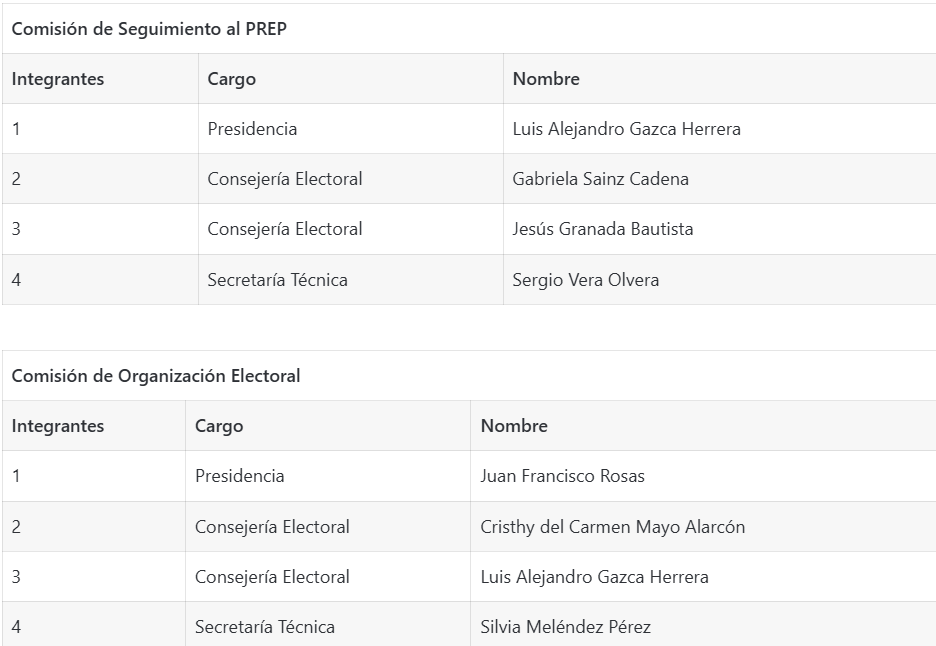Click the Comisión de Seguimiento al PREP heading

149,29
